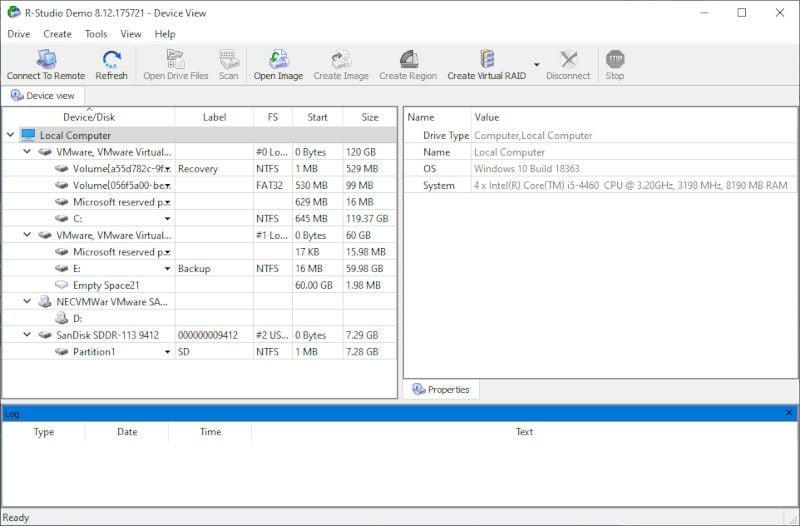
Task: Open the Create Virtual RAID dropdown arrow
Action: coord(537,65)
